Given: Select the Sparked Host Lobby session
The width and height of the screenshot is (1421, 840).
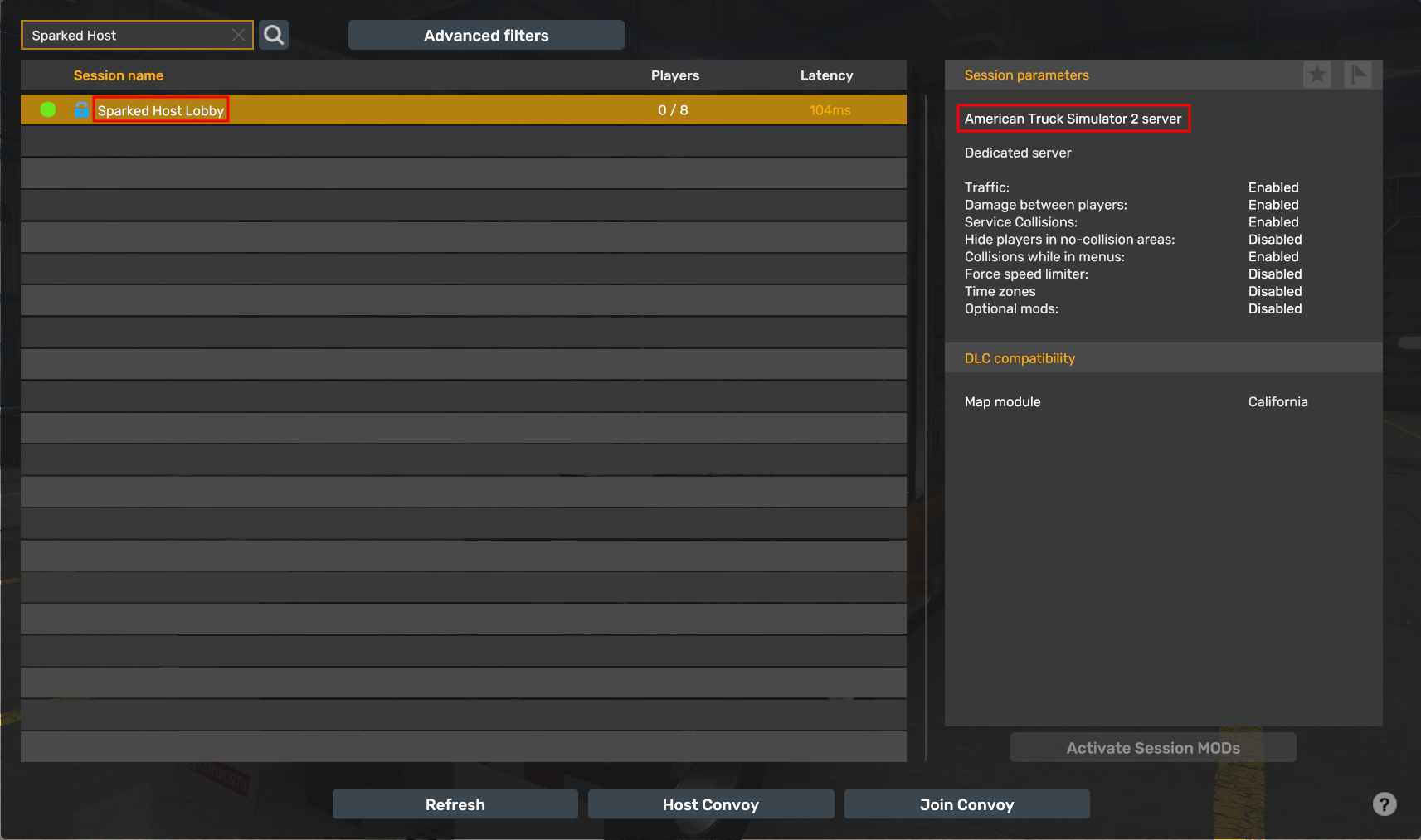Looking at the screenshot, I should [161, 110].
